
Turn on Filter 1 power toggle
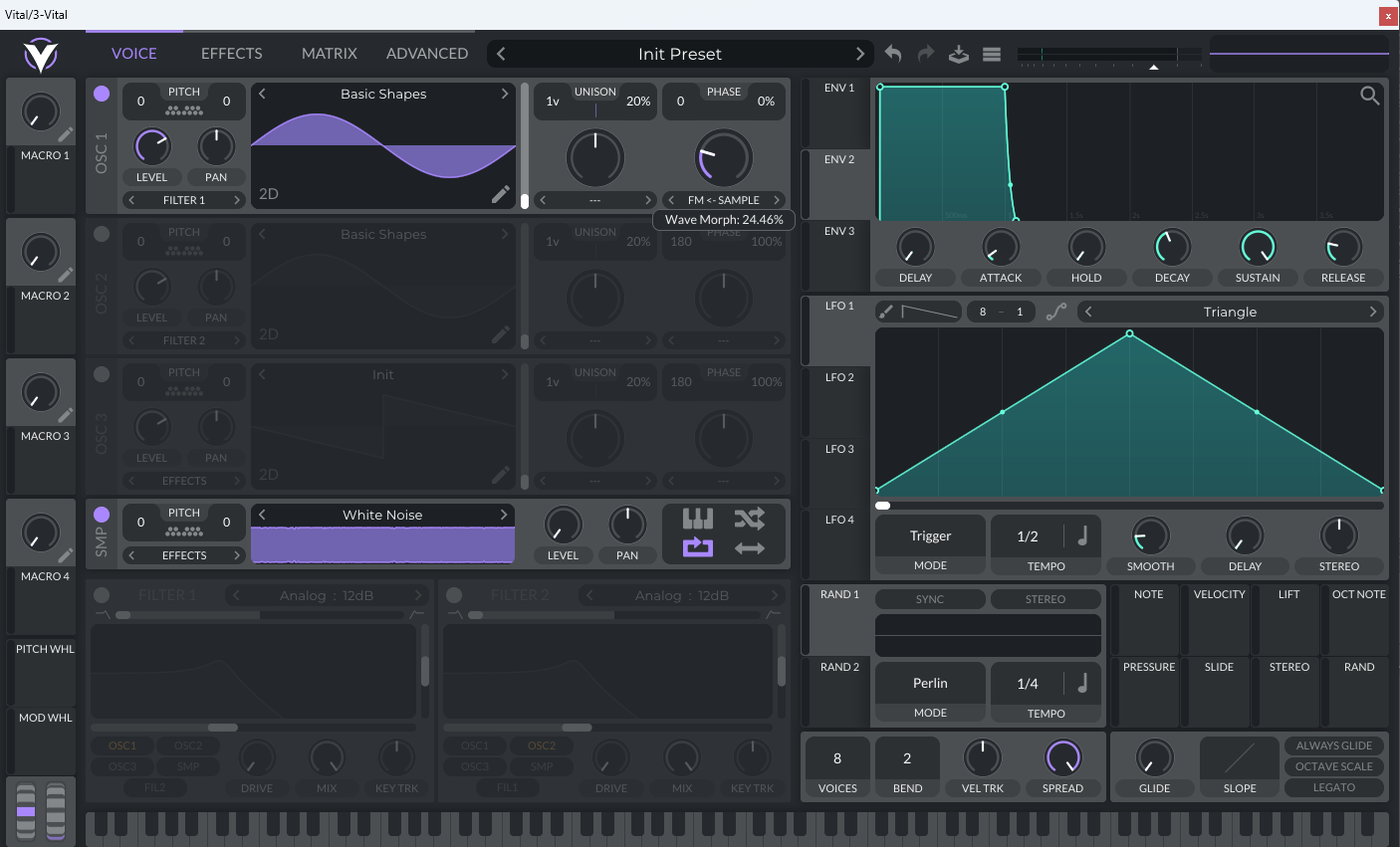tap(102, 595)
